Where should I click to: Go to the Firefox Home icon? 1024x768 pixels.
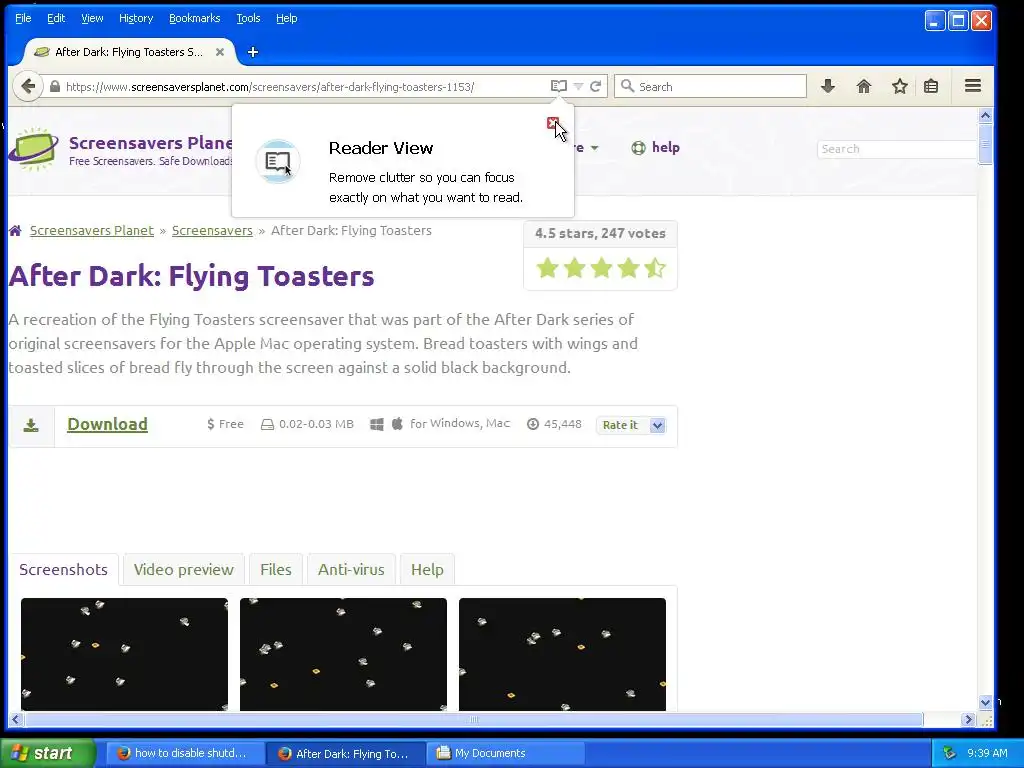click(x=864, y=86)
